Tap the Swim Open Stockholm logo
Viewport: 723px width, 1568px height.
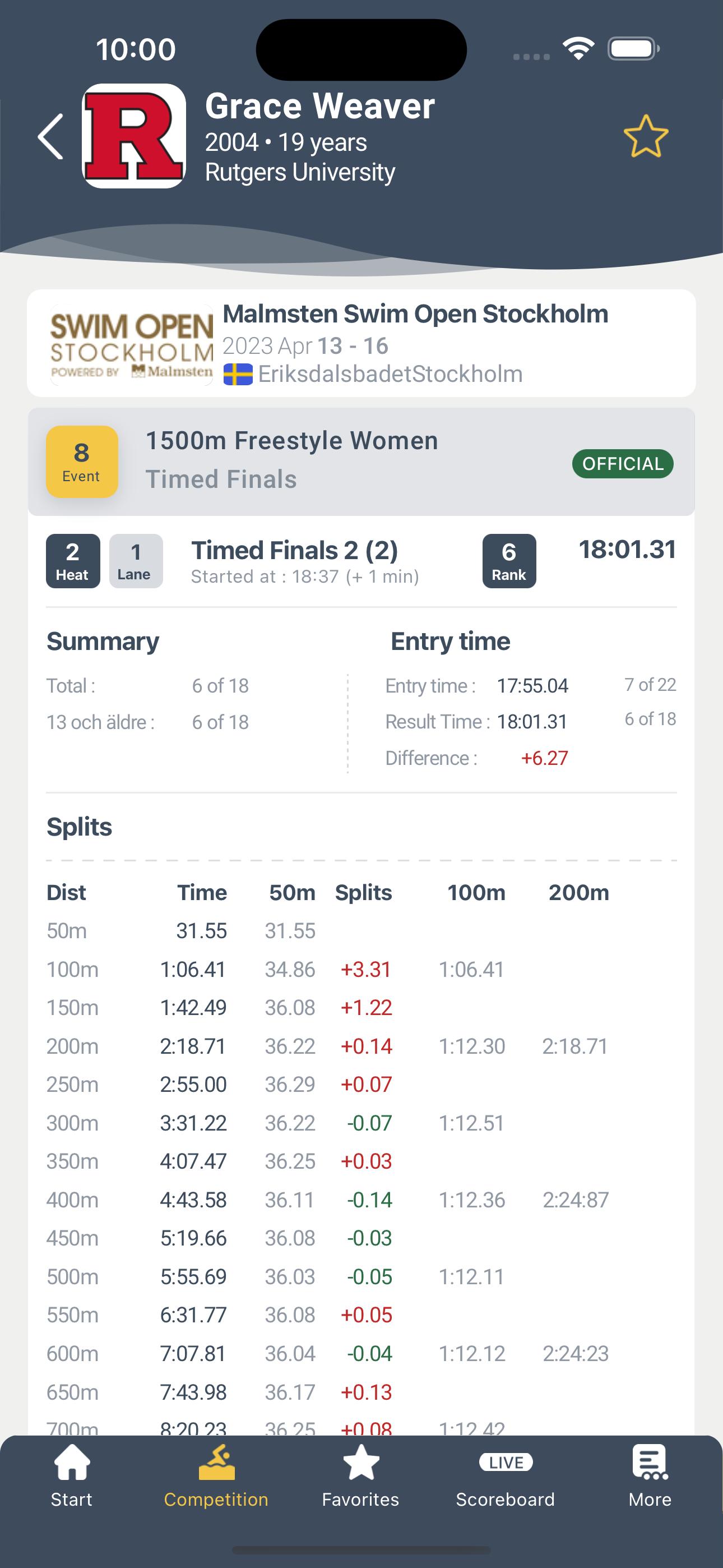(x=132, y=344)
